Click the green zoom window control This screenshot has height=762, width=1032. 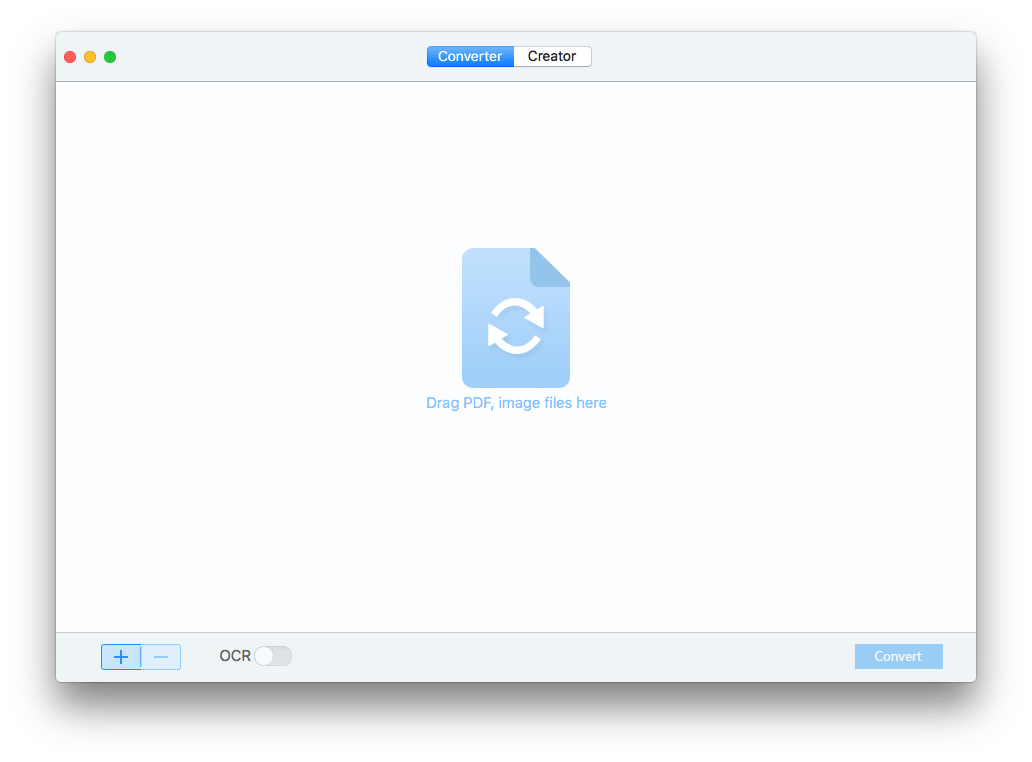point(109,57)
